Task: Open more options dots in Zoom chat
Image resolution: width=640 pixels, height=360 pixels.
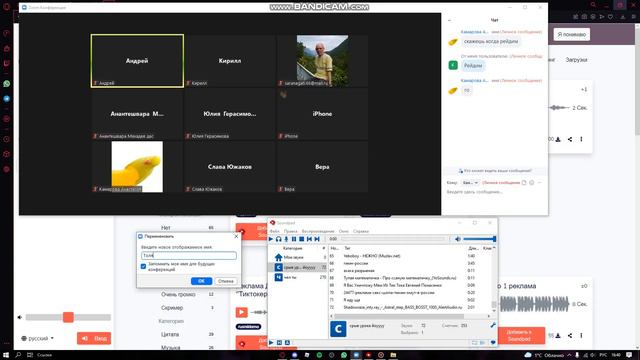Action: [x=540, y=182]
